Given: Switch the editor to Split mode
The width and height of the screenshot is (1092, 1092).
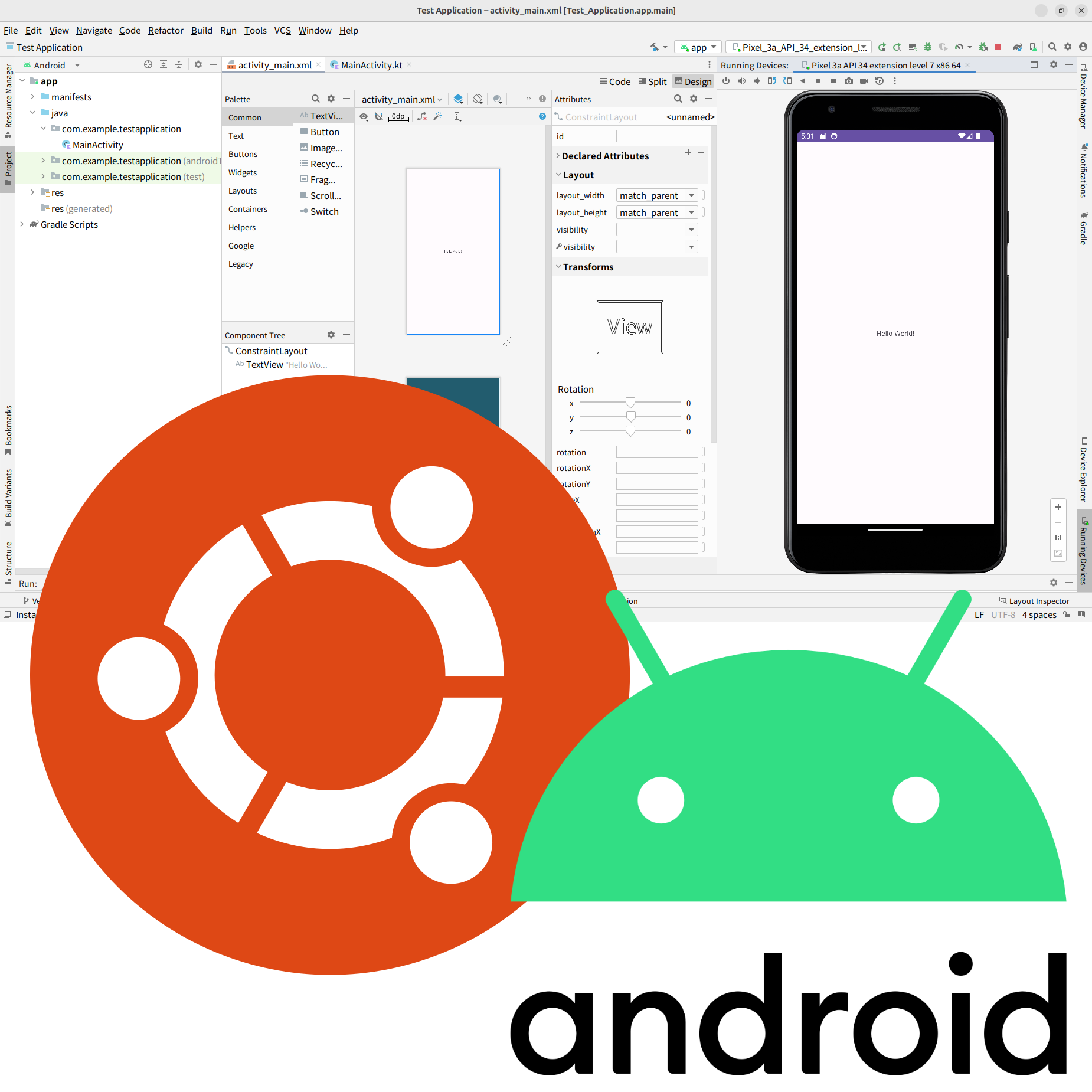Looking at the screenshot, I should [652, 81].
